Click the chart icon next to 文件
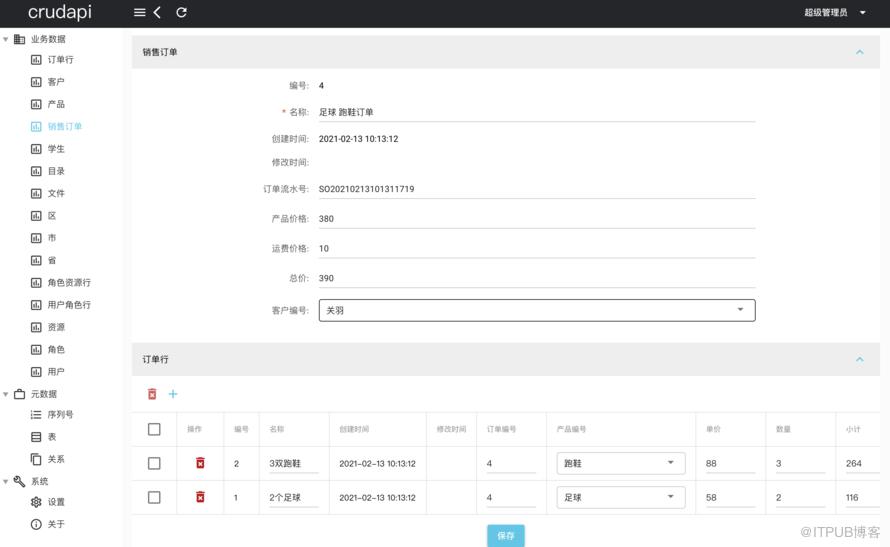 (36, 193)
